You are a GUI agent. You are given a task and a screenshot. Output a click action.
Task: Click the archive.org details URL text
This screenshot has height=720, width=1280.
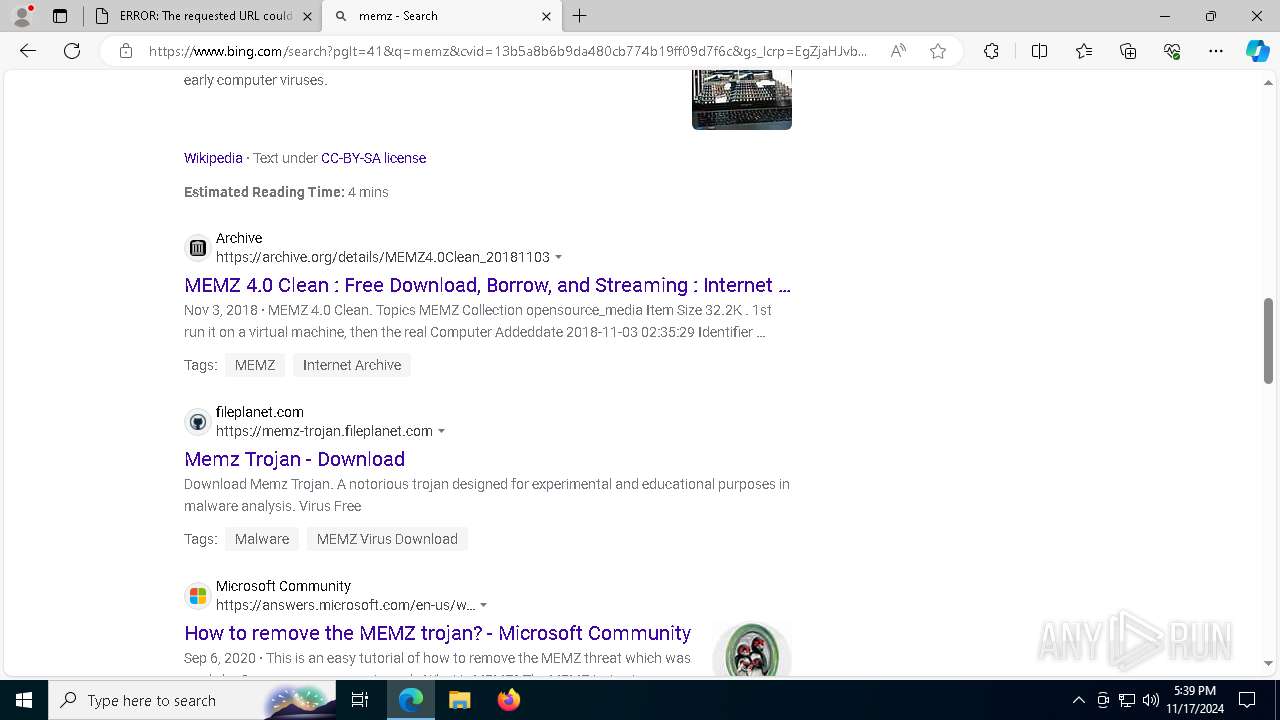382,257
